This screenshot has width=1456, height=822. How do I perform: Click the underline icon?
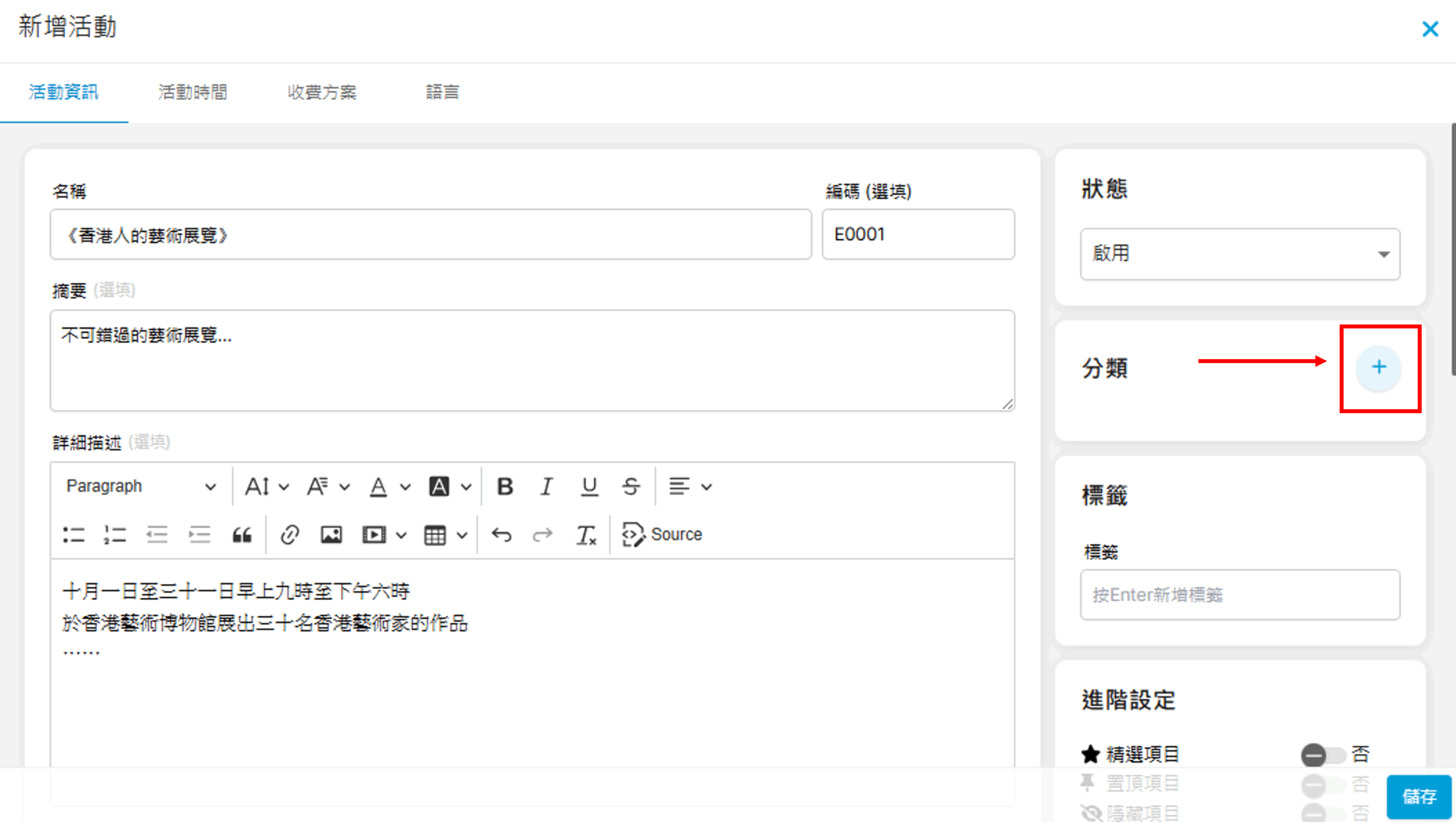point(589,487)
